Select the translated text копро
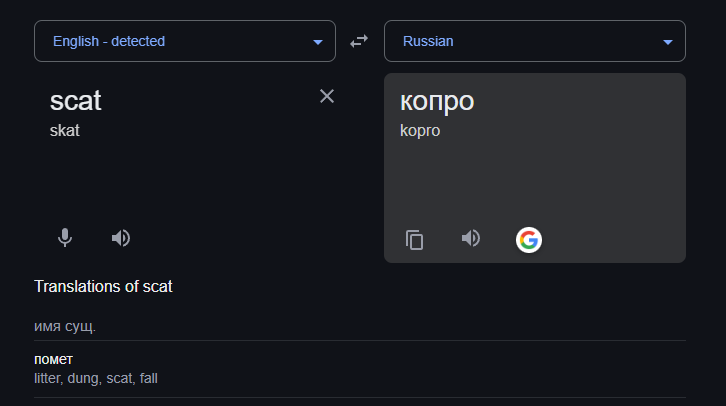Screen dimensions: 726x406 pyautogui.click(x=437, y=101)
